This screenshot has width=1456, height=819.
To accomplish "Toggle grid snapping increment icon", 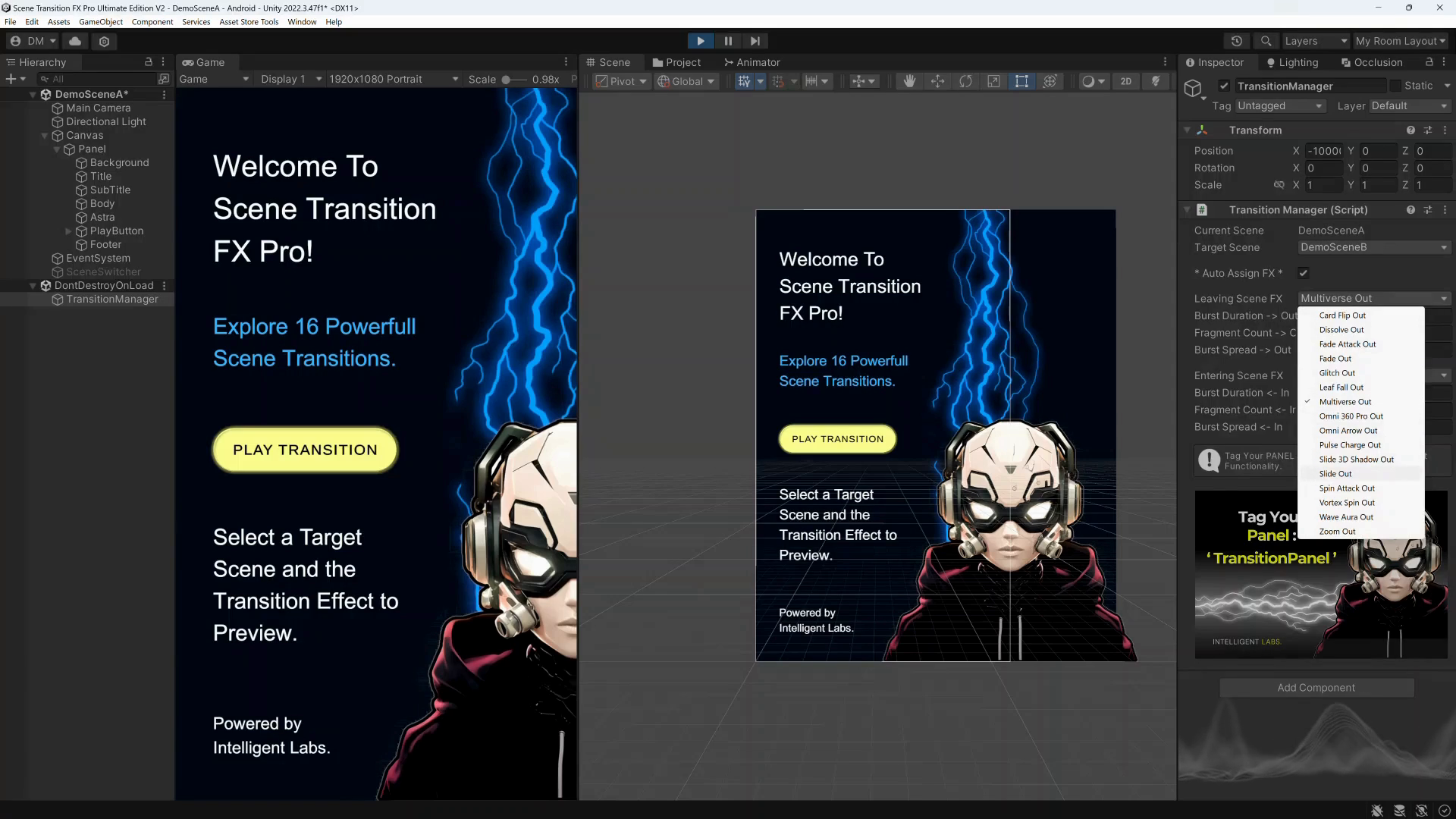I will [778, 81].
